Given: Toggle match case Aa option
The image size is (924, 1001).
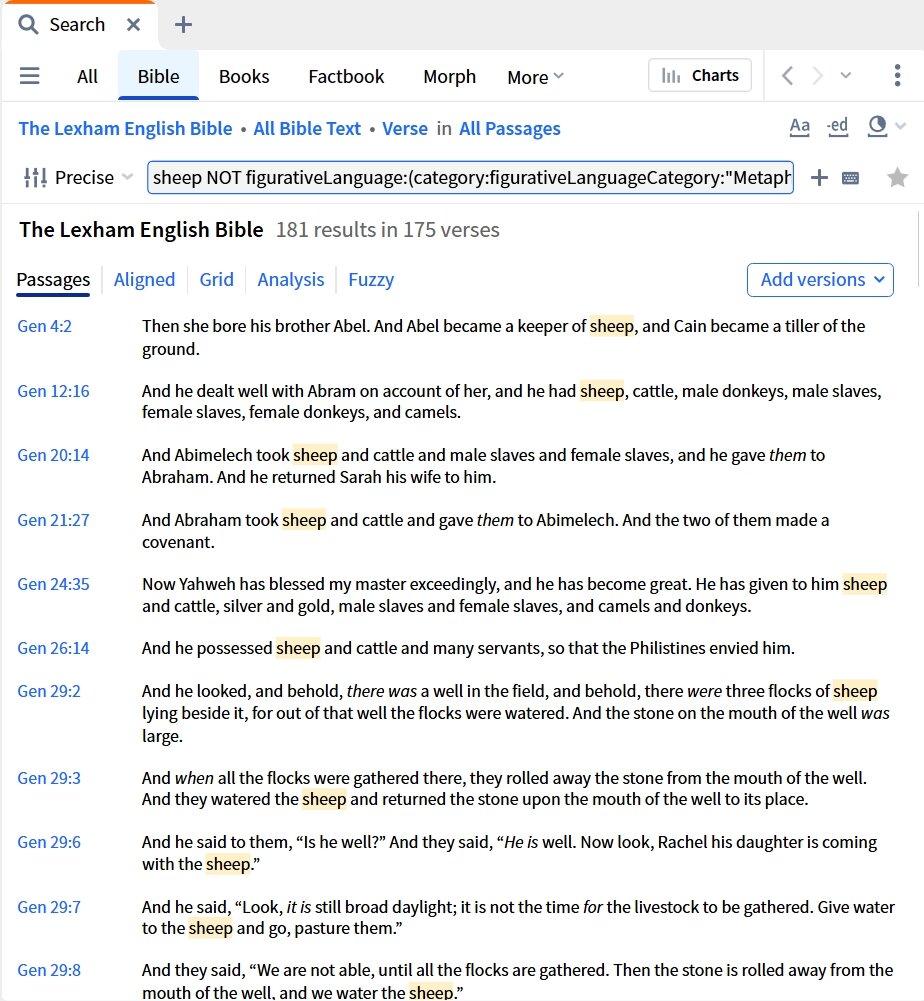Looking at the screenshot, I should (x=799, y=126).
